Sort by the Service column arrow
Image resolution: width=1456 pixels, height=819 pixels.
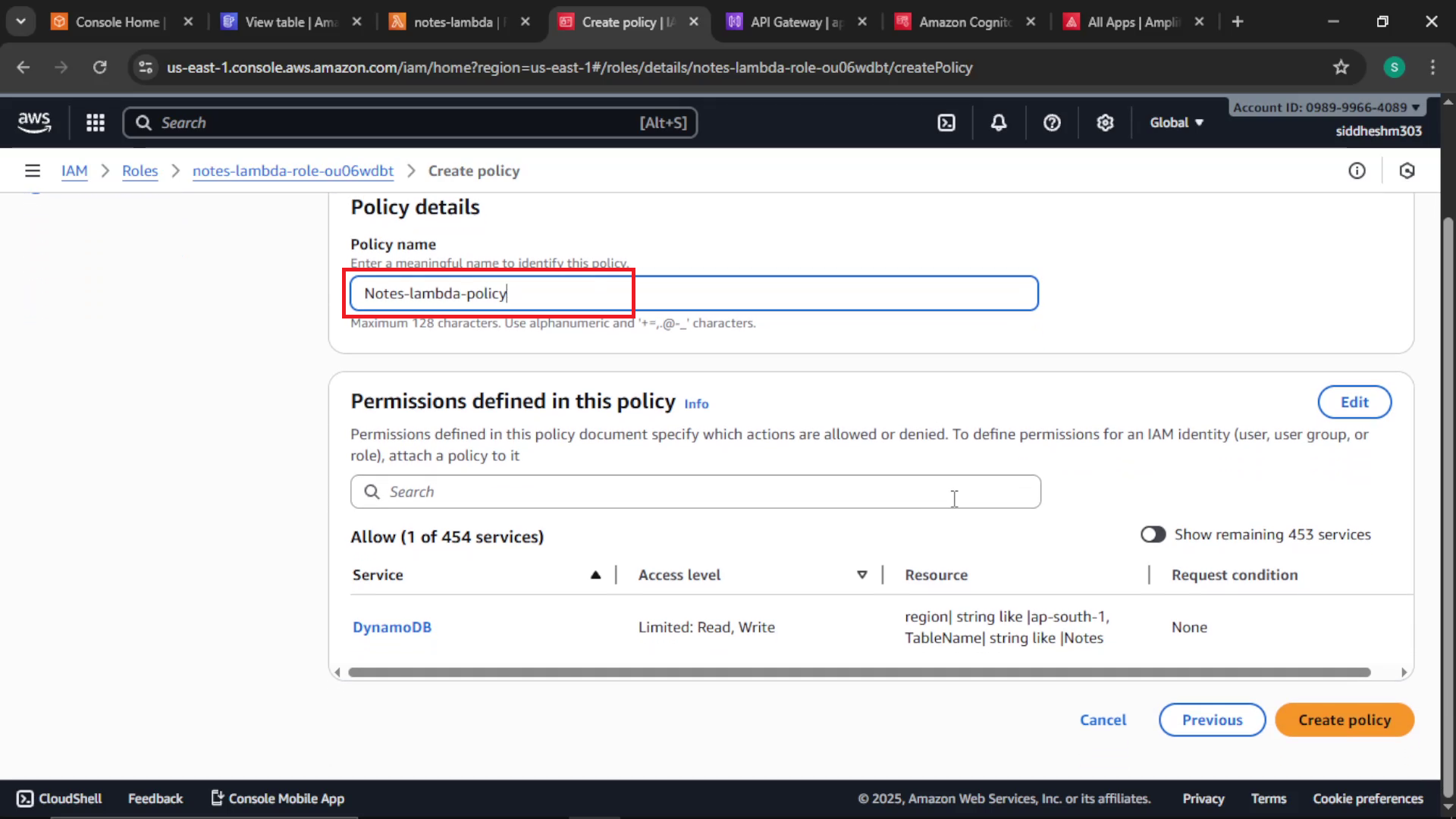595,576
